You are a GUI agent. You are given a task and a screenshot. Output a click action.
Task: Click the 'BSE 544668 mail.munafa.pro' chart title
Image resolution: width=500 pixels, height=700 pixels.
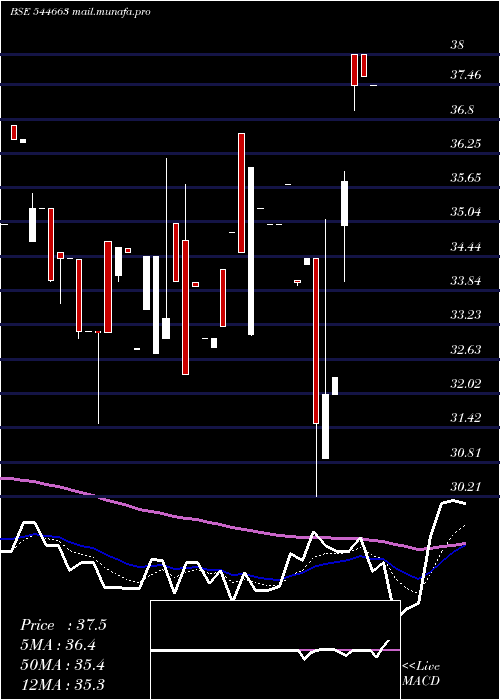(80, 12)
